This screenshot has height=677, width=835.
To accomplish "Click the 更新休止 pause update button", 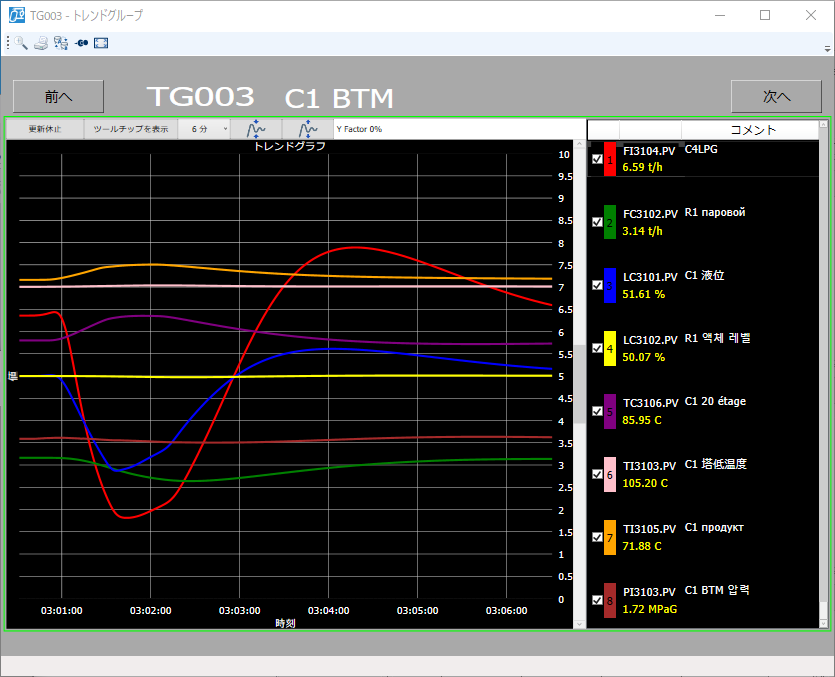I will [44, 129].
